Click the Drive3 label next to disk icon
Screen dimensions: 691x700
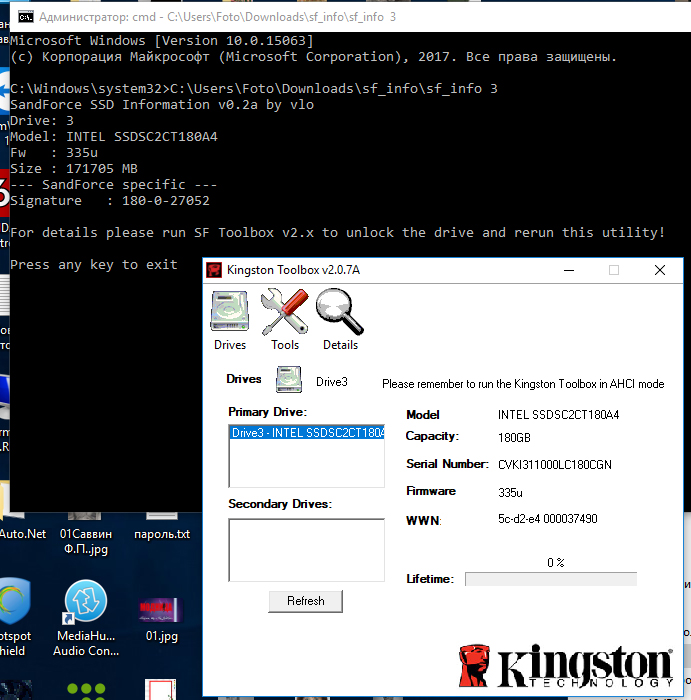(x=332, y=382)
